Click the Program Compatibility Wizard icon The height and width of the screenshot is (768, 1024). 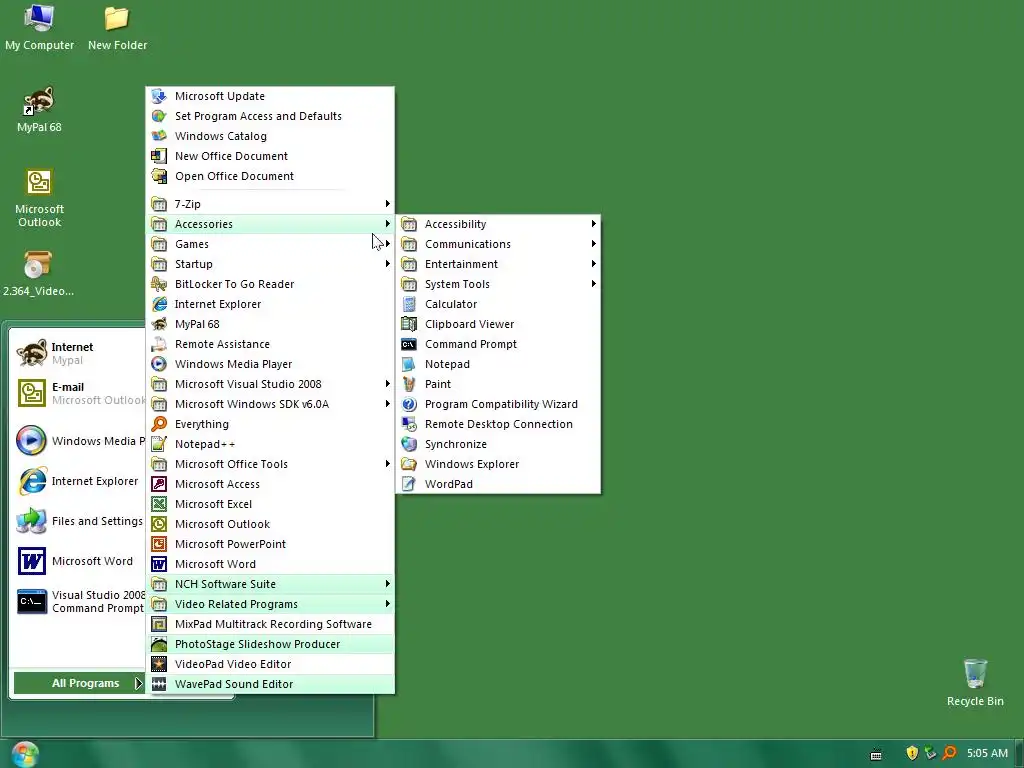[409, 404]
